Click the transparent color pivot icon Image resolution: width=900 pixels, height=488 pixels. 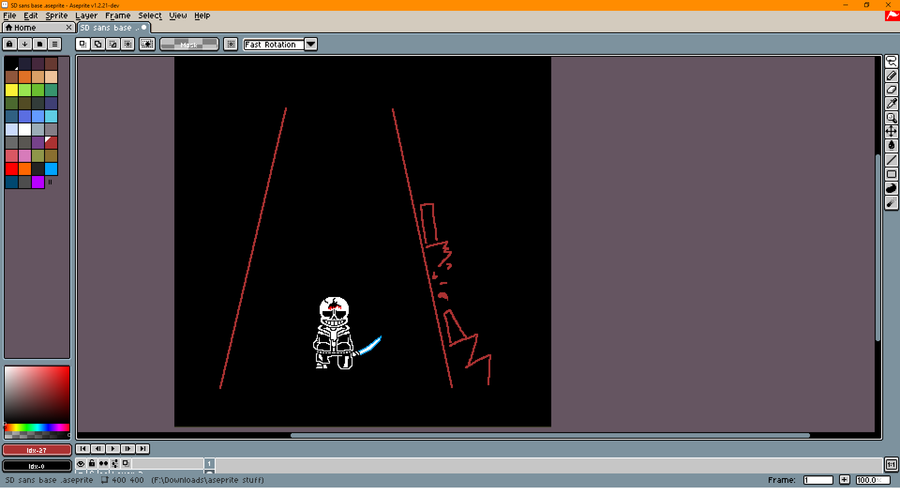(147, 44)
